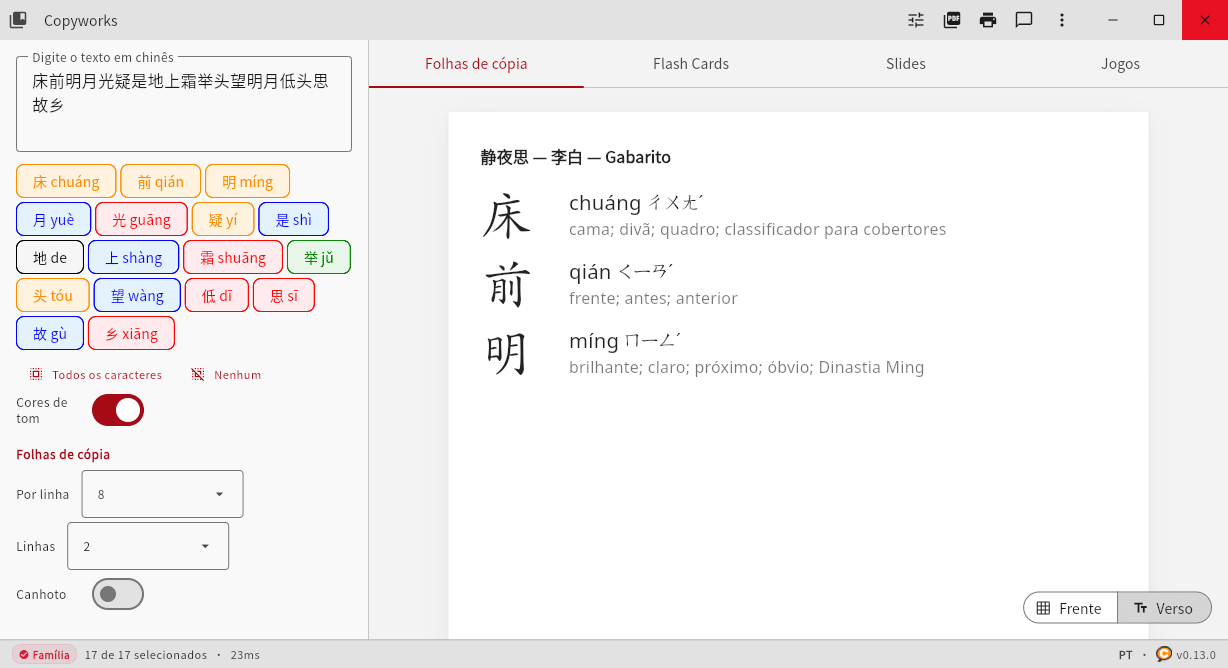Click the 17 de 17 selecionados status text
The image size is (1228, 668).
point(146,655)
